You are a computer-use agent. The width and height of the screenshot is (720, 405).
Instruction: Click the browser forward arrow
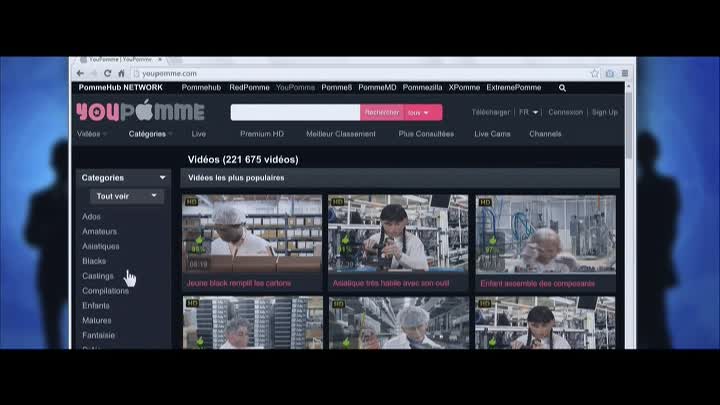pyautogui.click(x=94, y=73)
